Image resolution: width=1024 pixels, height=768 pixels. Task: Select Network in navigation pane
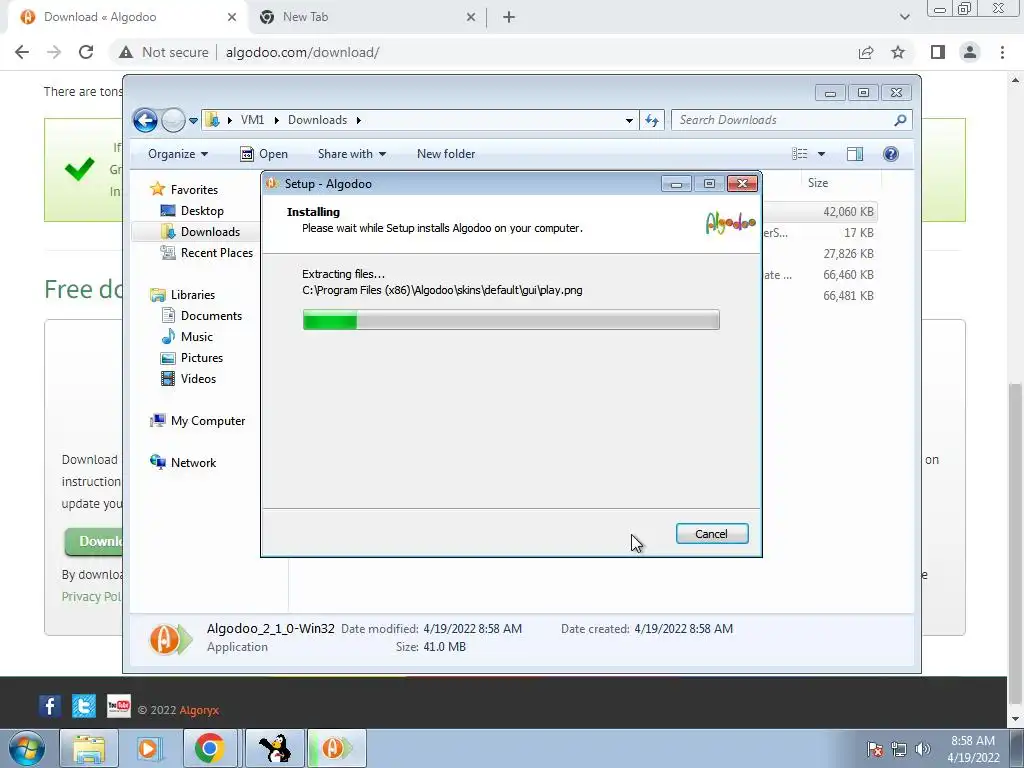pyautogui.click(x=184, y=463)
